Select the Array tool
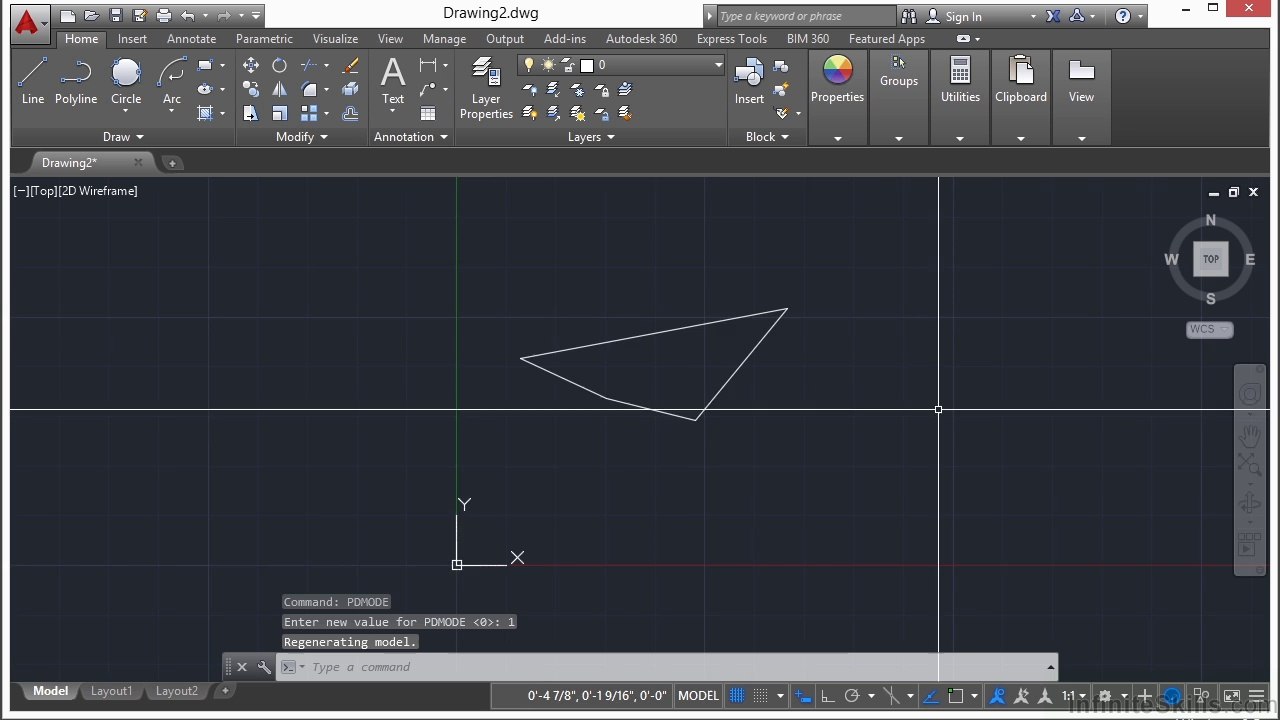 click(x=310, y=113)
